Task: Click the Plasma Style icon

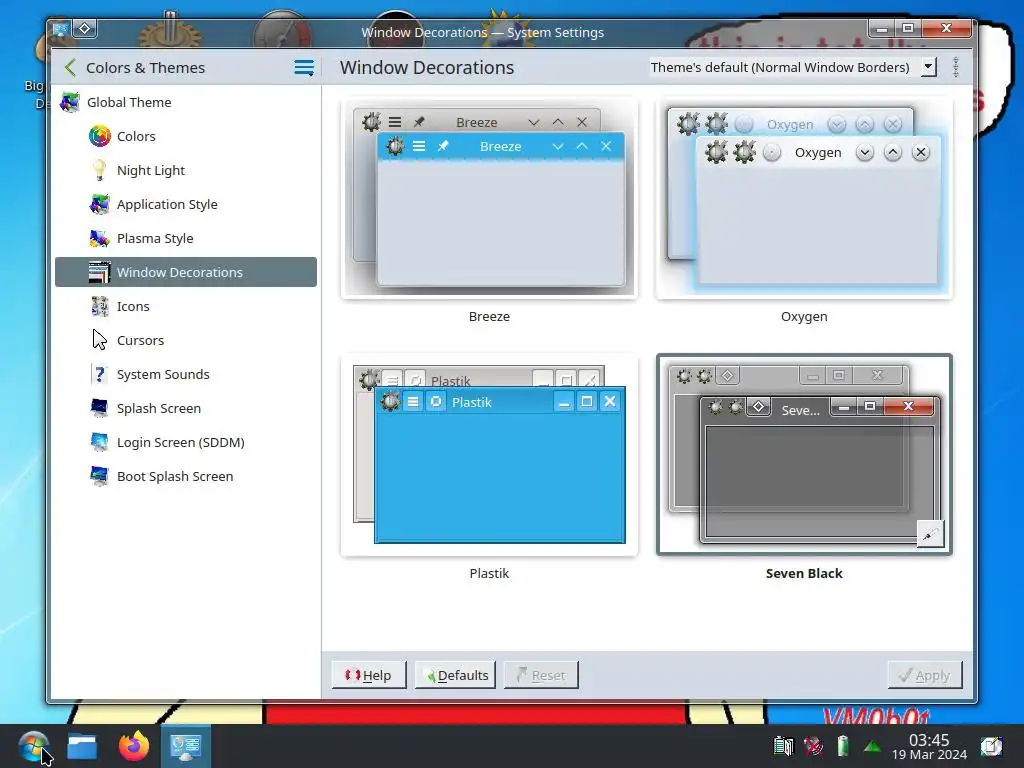Action: tap(99, 238)
